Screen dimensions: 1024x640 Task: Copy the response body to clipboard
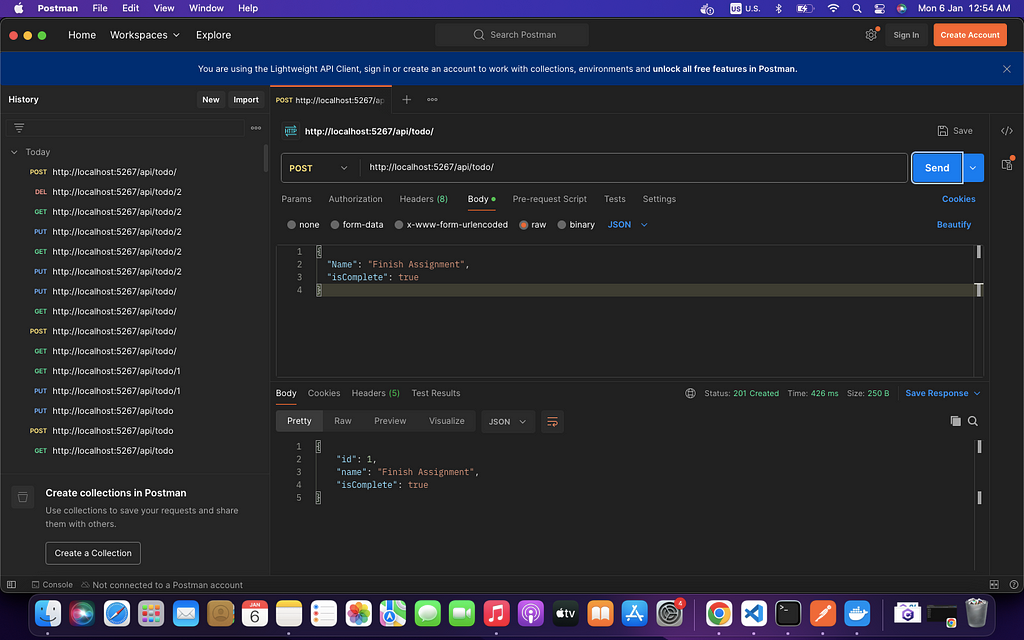[955, 421]
